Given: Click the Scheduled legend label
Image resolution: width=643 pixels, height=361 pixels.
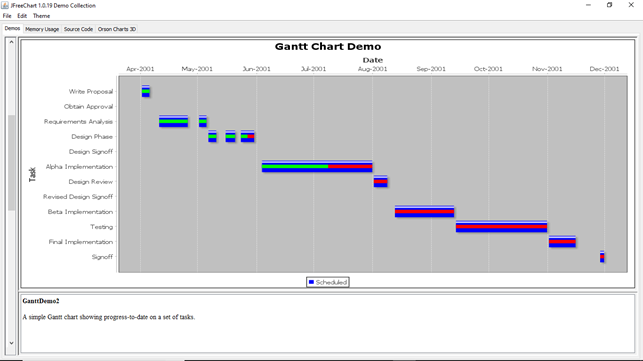Looking at the screenshot, I should coord(331,282).
